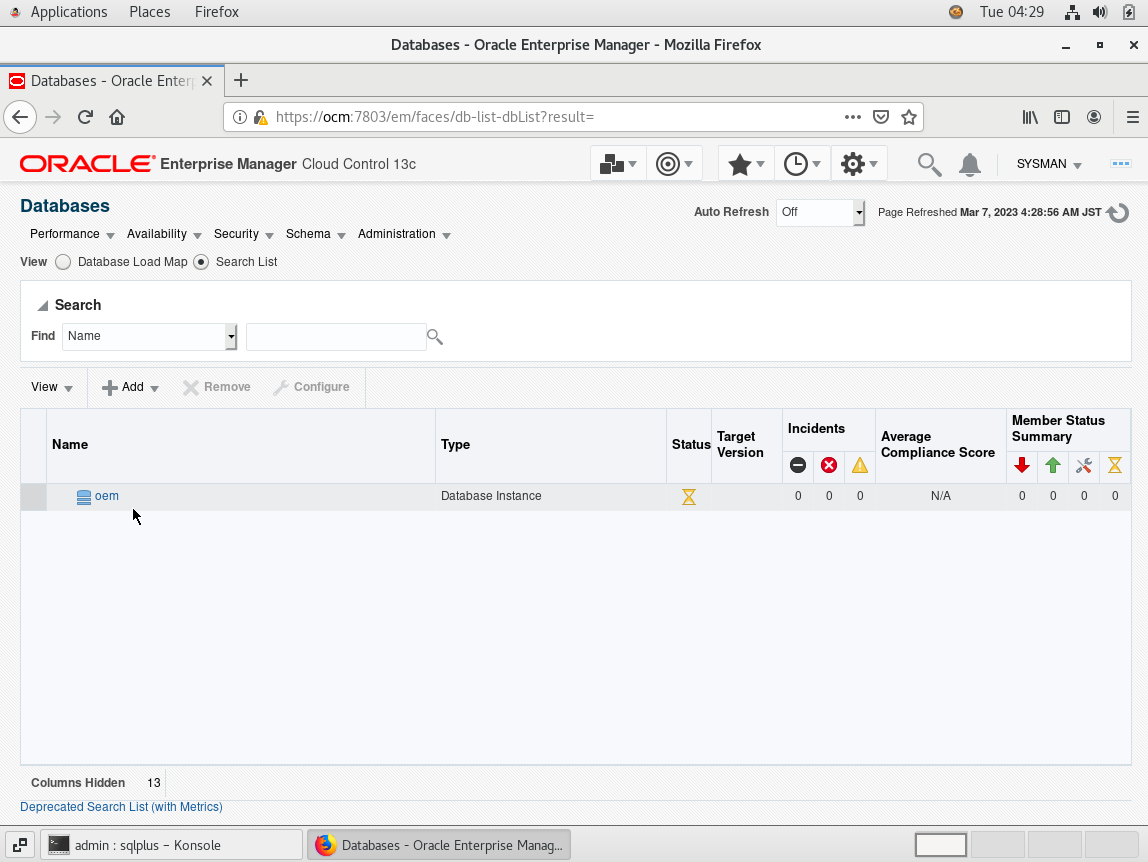Click the Pending hourglass header icon
1148x862 pixels.
tap(1114, 465)
